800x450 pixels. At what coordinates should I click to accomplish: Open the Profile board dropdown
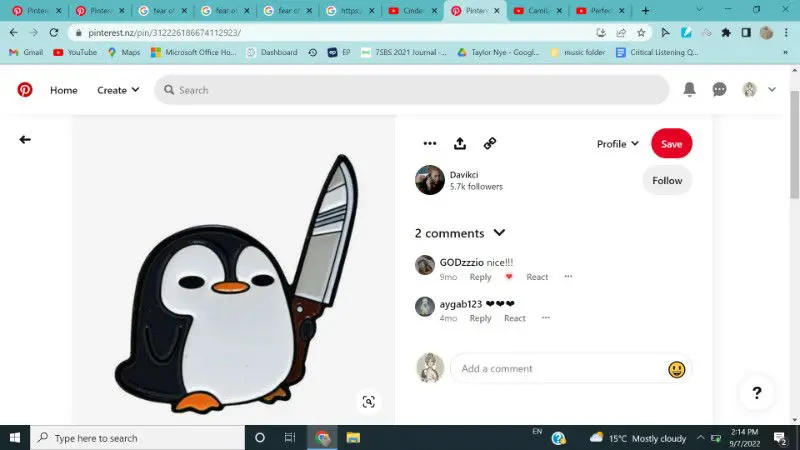coord(618,144)
